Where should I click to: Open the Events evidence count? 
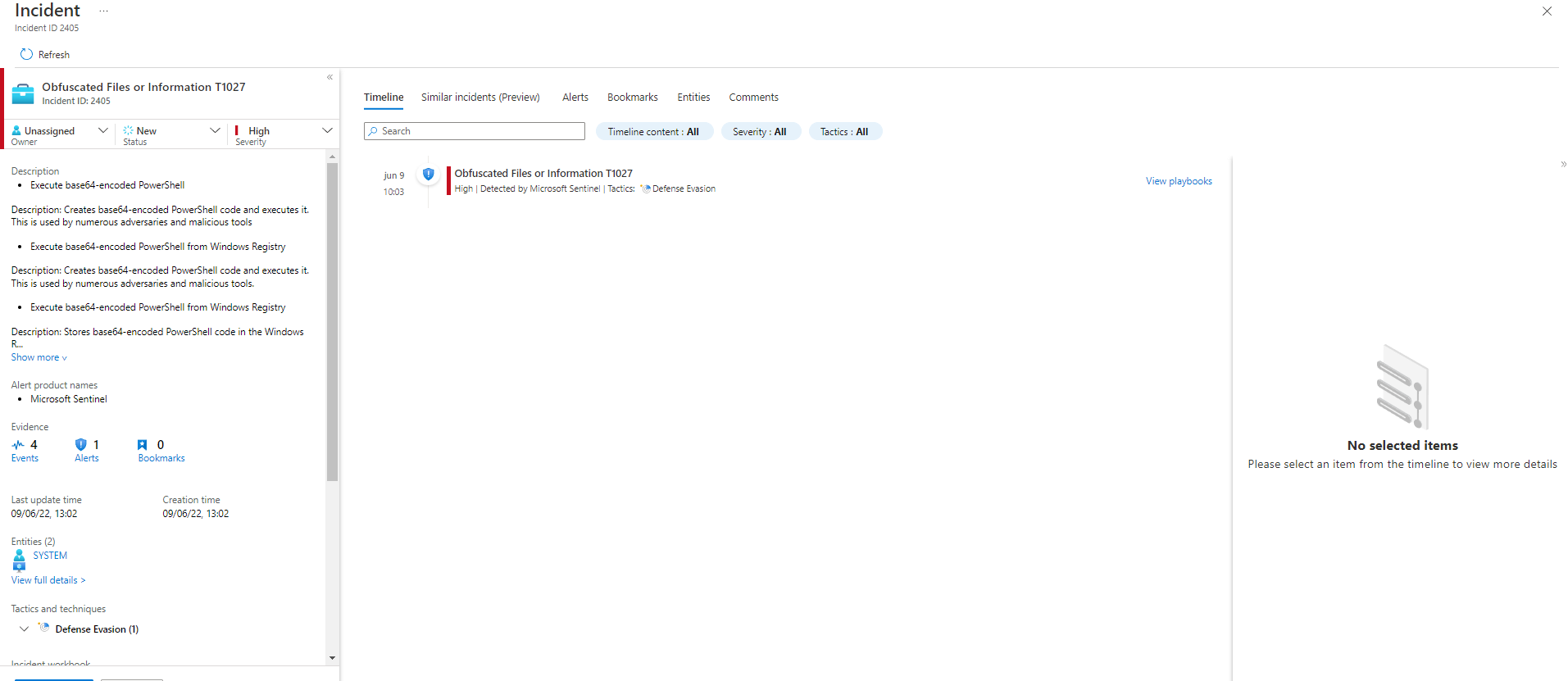click(25, 451)
